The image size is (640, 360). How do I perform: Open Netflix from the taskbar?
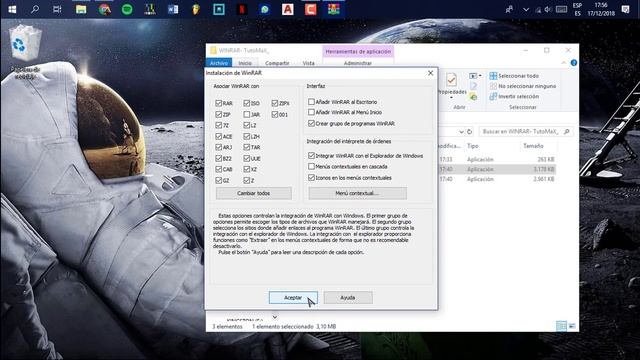tap(242, 9)
